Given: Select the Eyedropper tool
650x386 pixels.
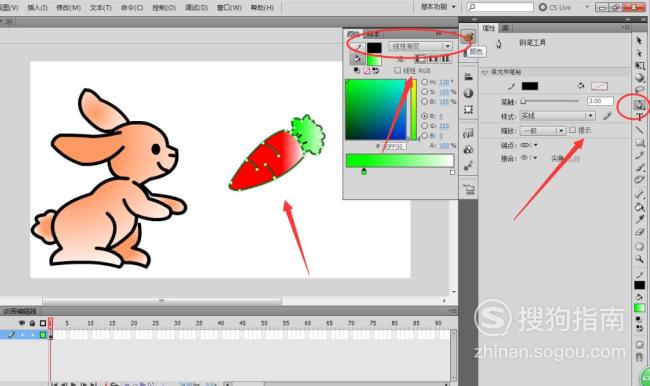Looking at the screenshot, I should [639, 219].
